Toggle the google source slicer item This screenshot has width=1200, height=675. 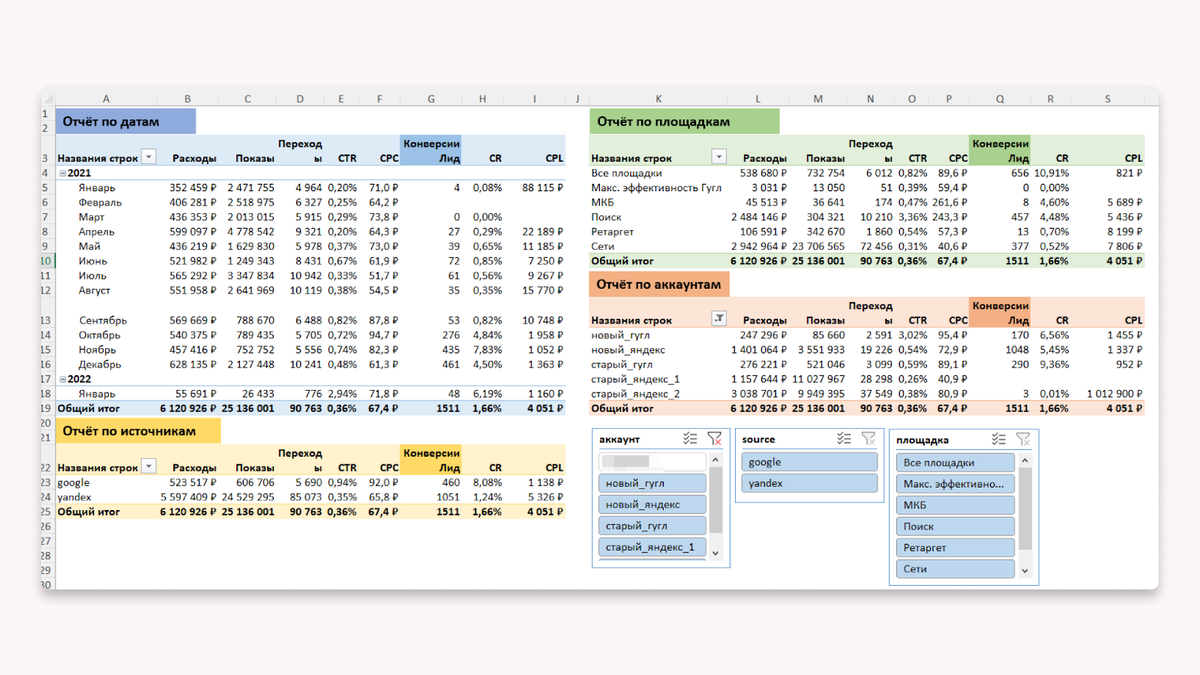(810, 462)
